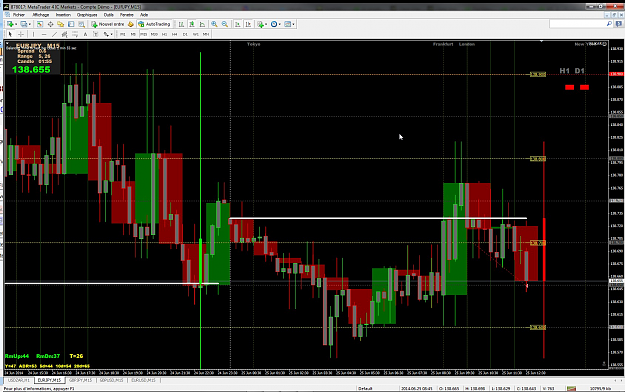Expand the new chart dropdown arrow

[16, 24]
